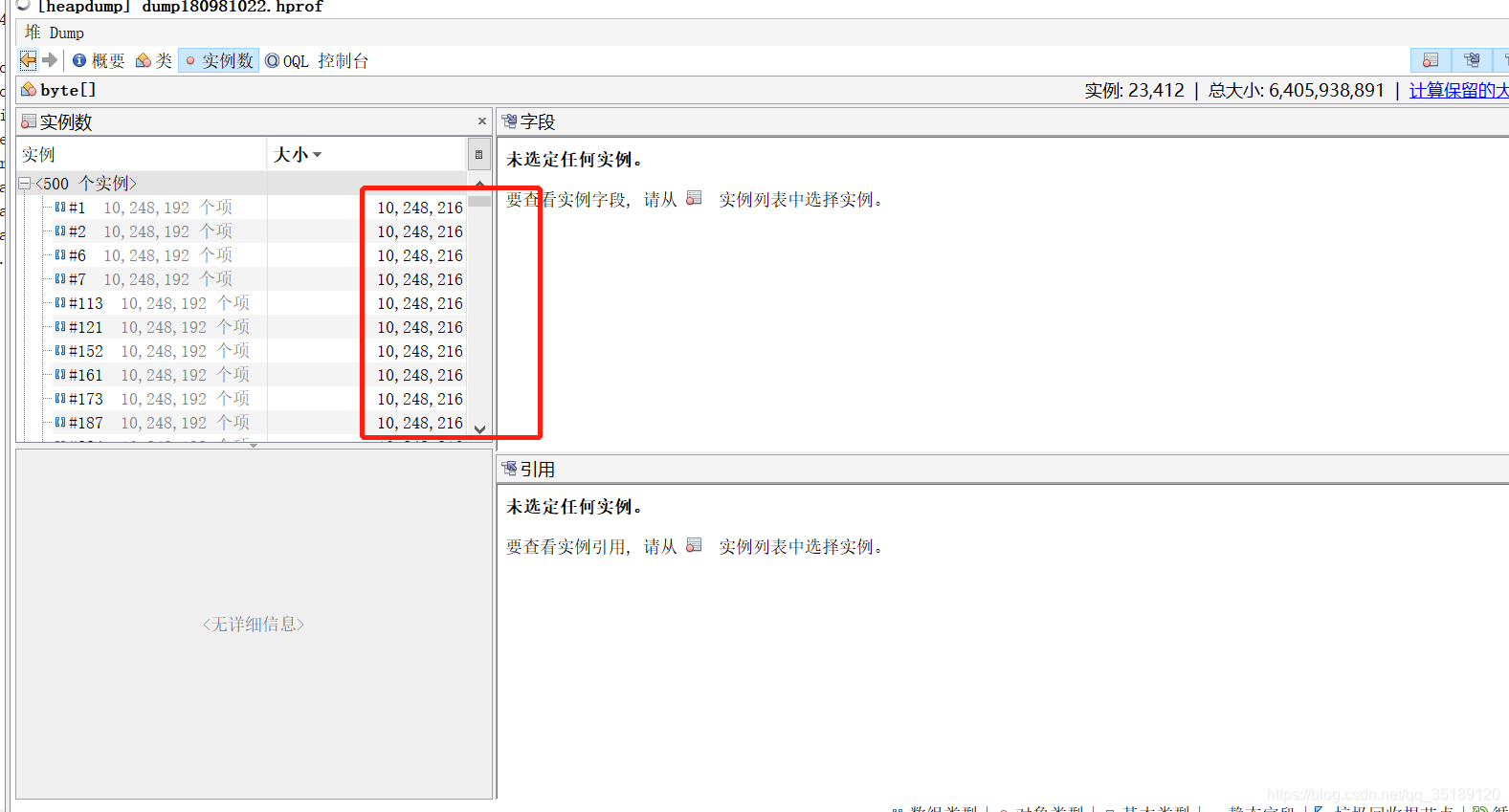Image resolution: width=1509 pixels, height=812 pixels.
Task: Click the 实例数 panel title icon
Action: coord(29,121)
